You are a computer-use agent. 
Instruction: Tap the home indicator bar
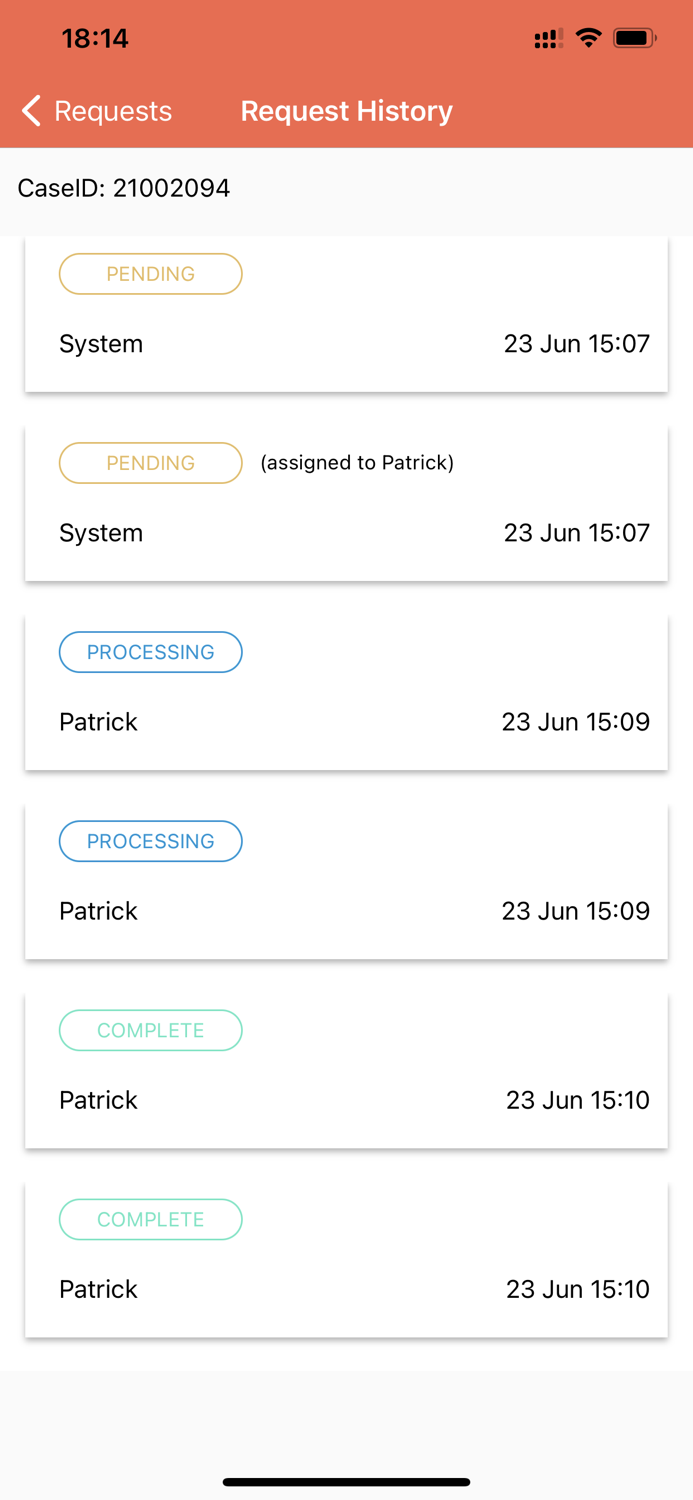(346, 1482)
